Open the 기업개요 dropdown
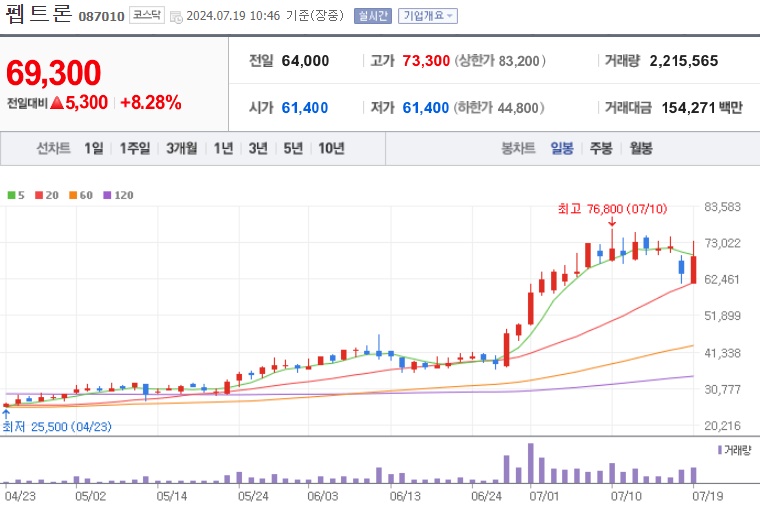 point(428,16)
